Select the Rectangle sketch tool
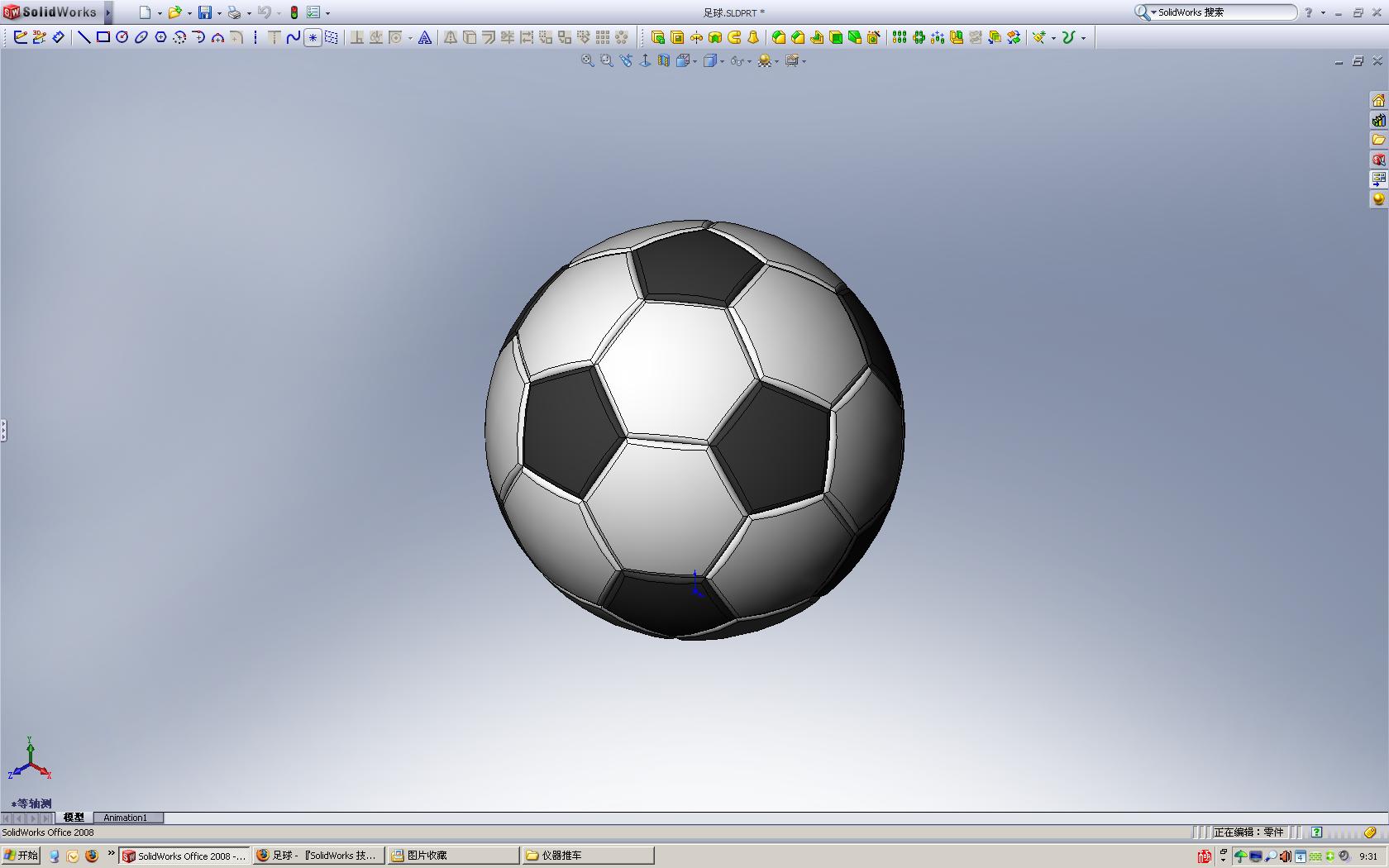This screenshot has width=1389, height=868. (x=103, y=37)
